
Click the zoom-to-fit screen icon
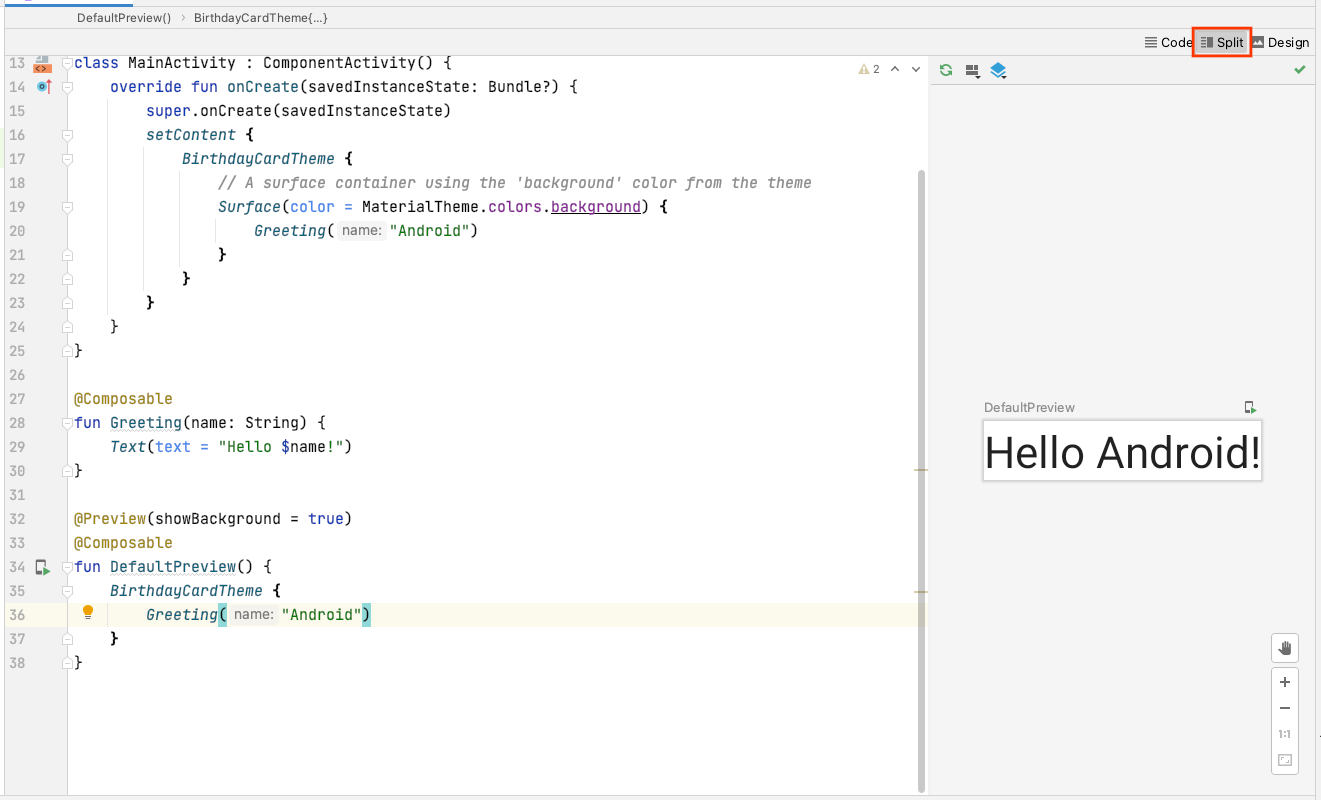(1285, 760)
